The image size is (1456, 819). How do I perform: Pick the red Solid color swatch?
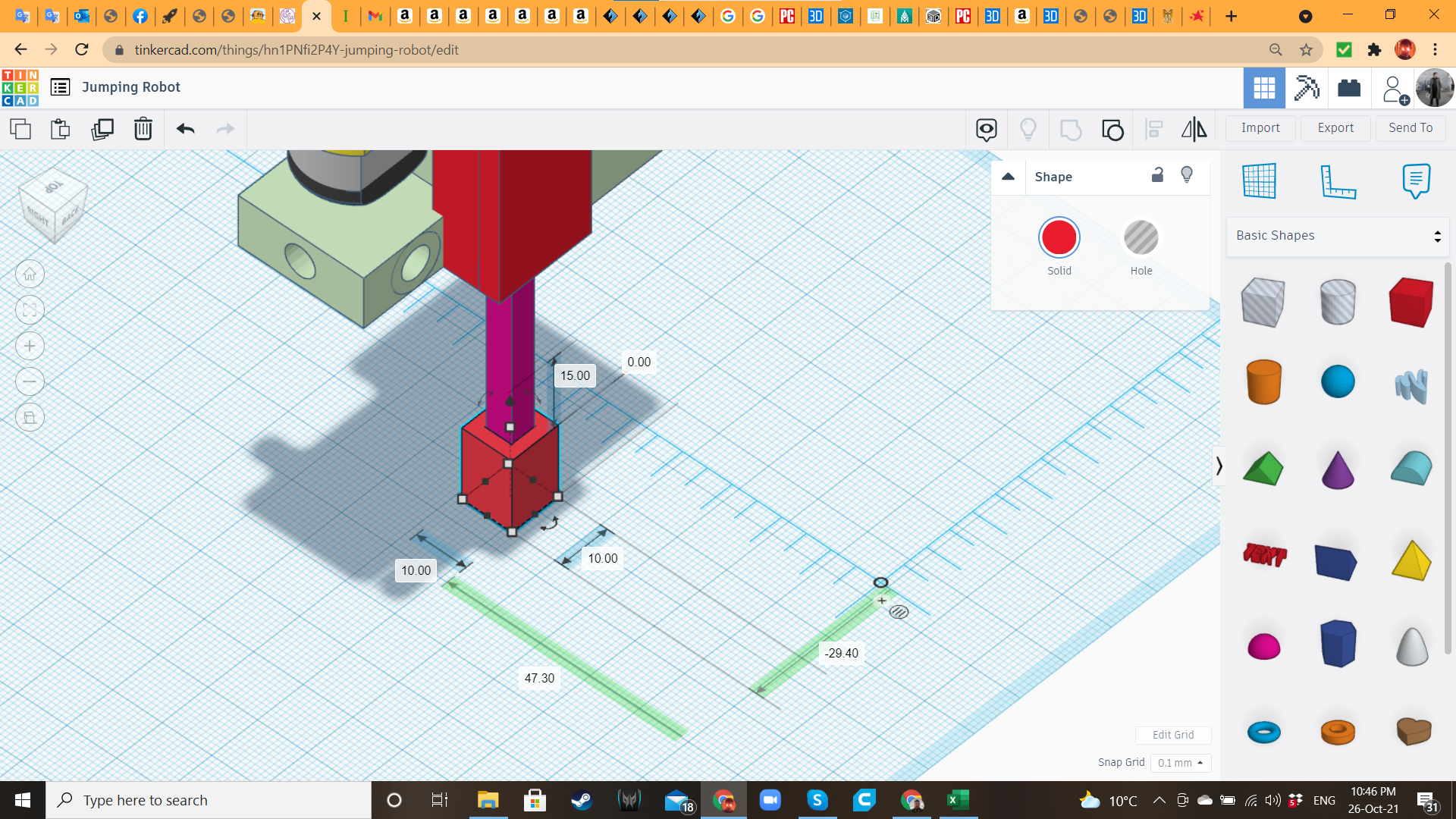[x=1059, y=238]
